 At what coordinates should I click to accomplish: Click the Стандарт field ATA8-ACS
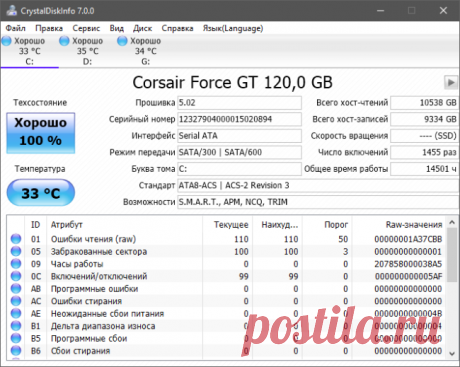[318, 185]
